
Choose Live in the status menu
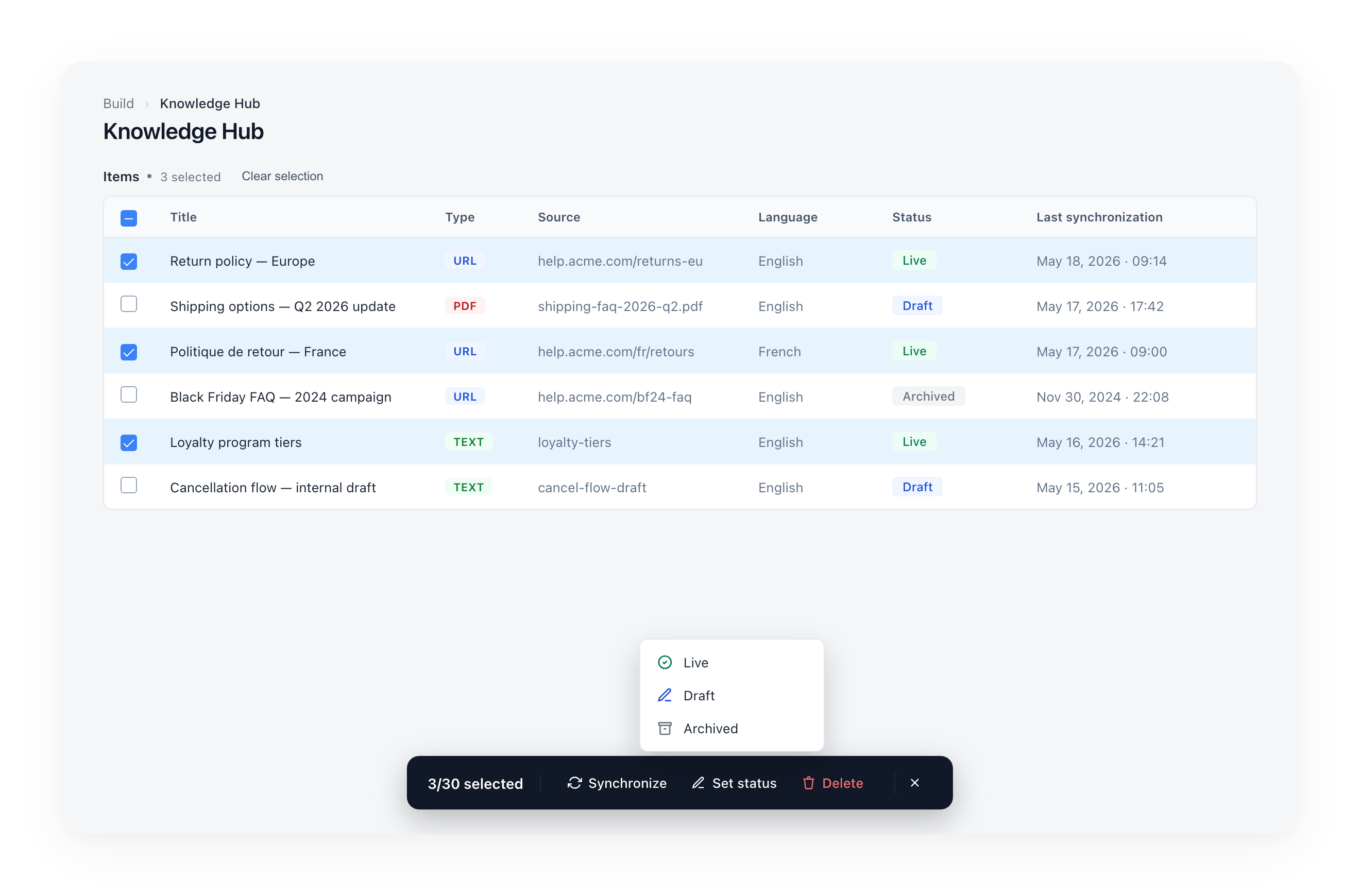[731, 662]
